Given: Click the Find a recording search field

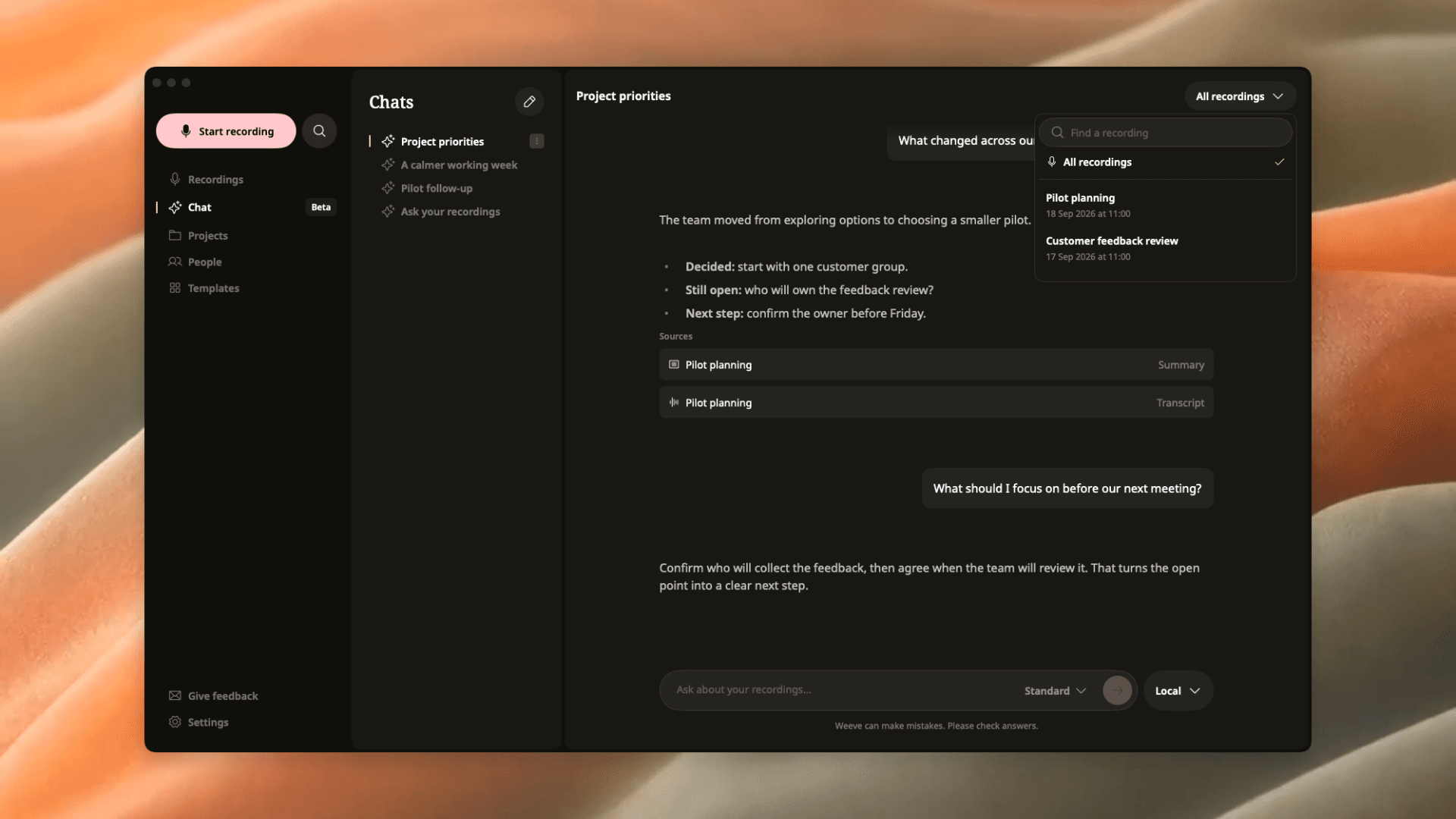Looking at the screenshot, I should click(x=1166, y=133).
